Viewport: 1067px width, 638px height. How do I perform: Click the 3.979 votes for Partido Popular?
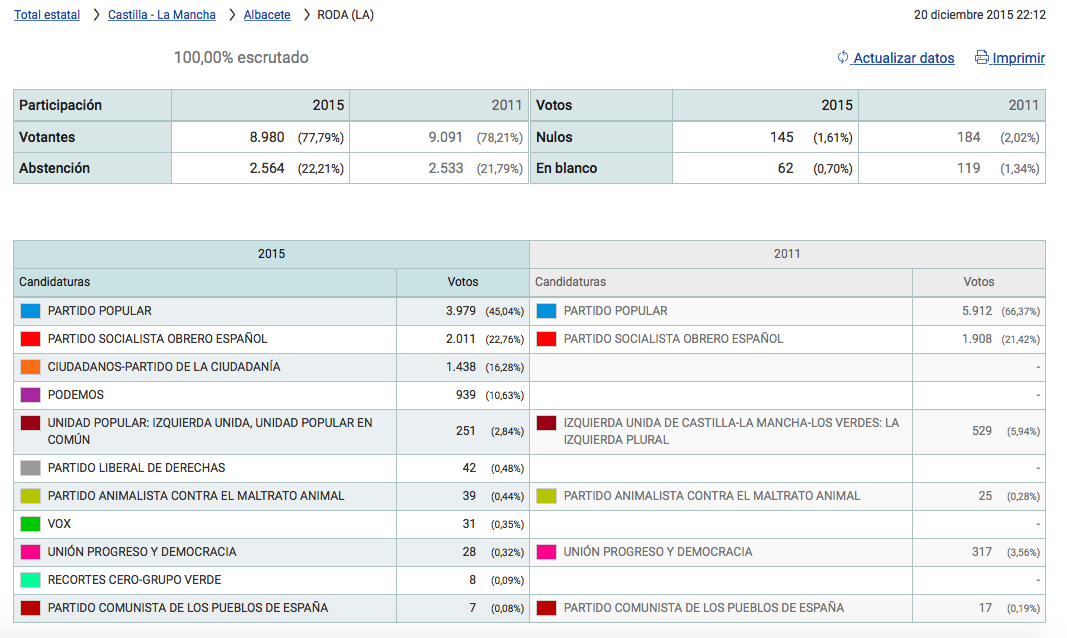pos(461,311)
